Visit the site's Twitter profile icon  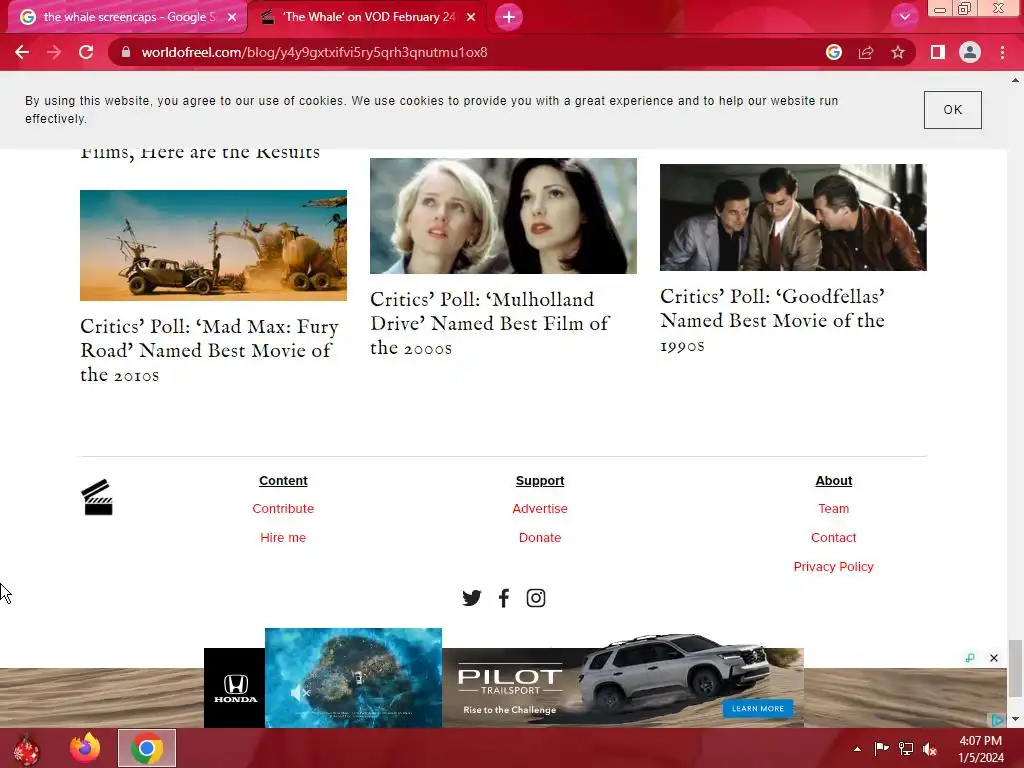(471, 598)
